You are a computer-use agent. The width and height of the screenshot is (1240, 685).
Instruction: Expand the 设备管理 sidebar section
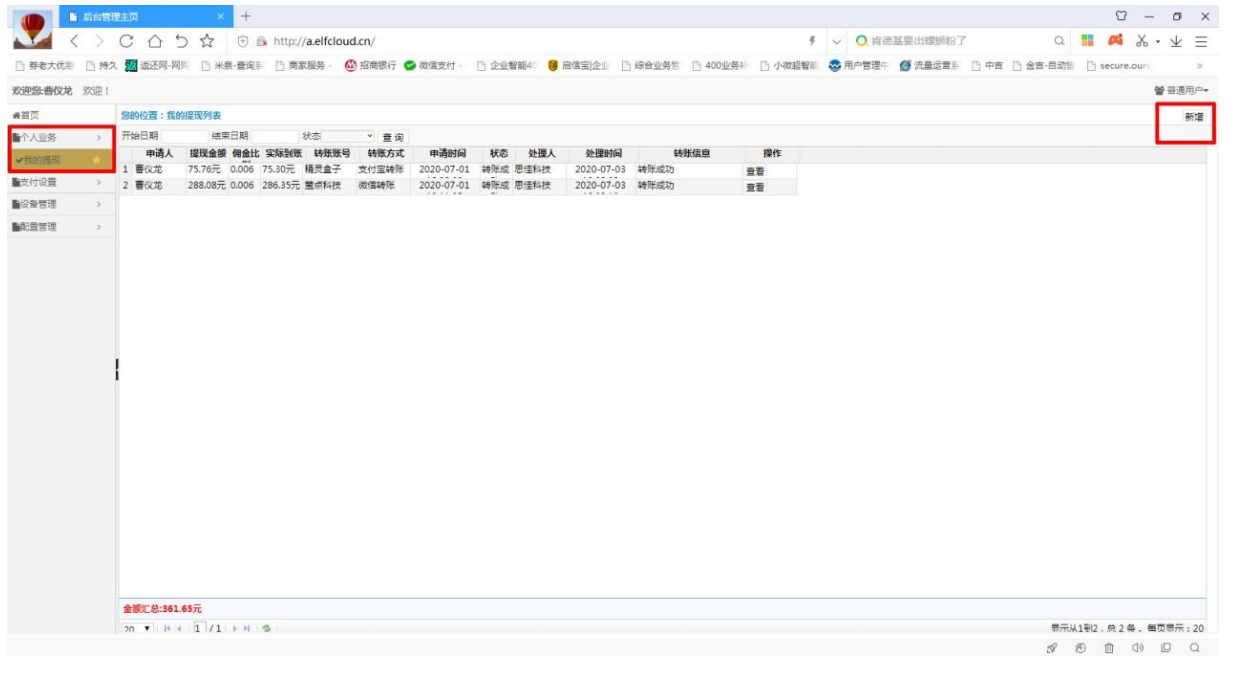point(56,205)
